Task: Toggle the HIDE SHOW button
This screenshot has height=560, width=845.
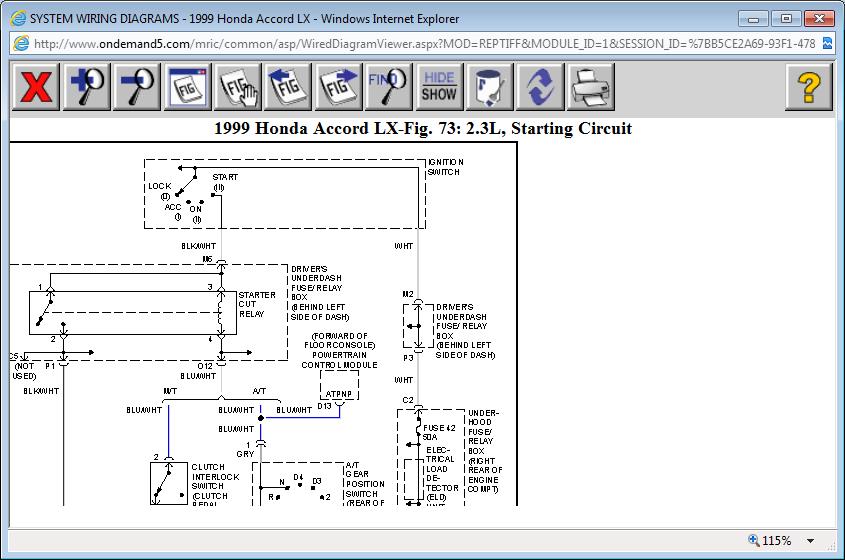Action: click(439, 87)
